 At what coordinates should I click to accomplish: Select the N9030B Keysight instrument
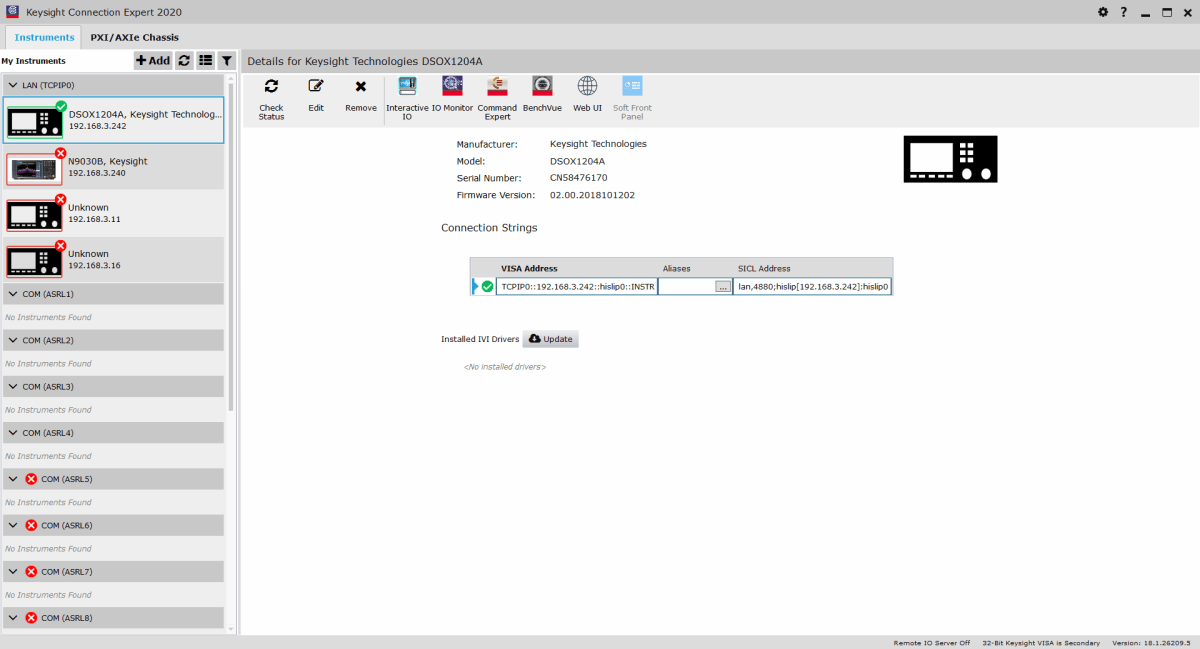click(113, 167)
